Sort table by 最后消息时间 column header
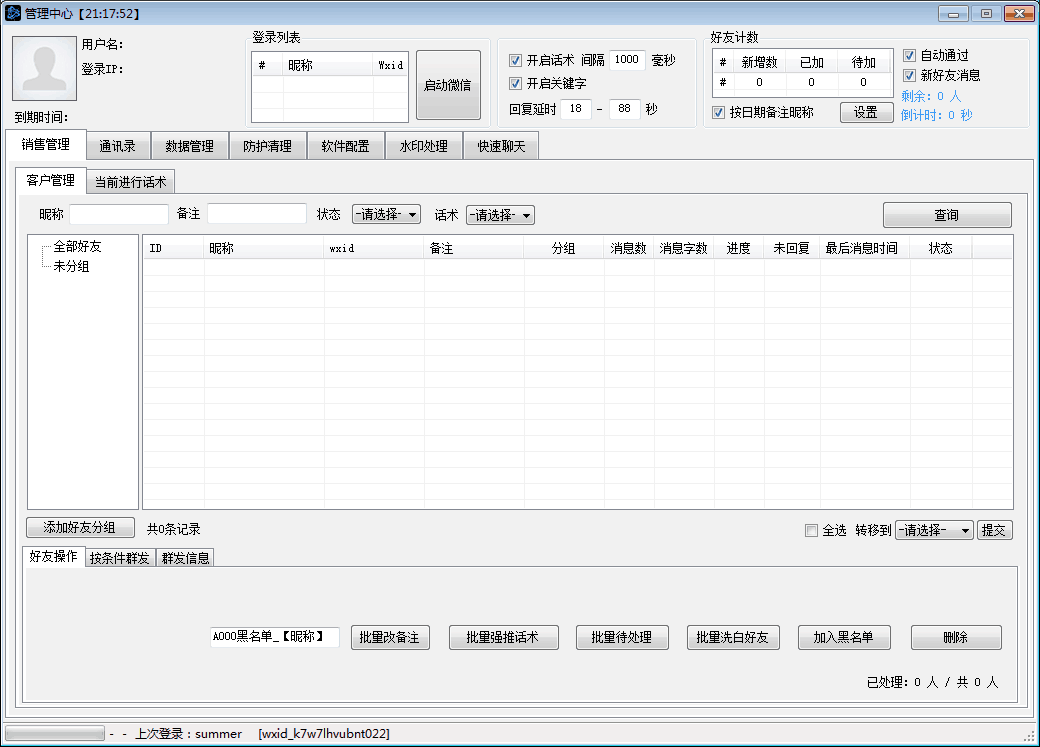Screen dimensions: 1040x747 click(864, 248)
